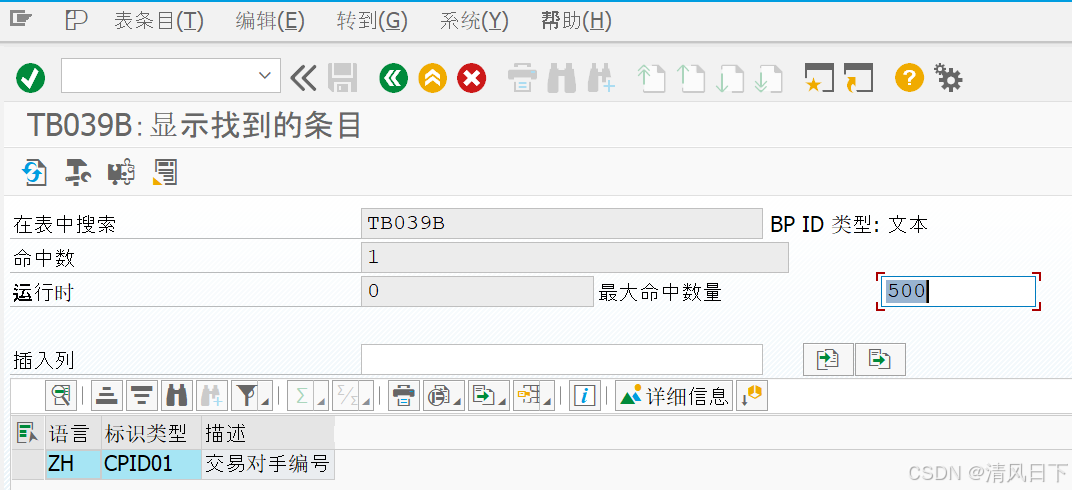Open the command field dropdown arrow

(x=265, y=75)
